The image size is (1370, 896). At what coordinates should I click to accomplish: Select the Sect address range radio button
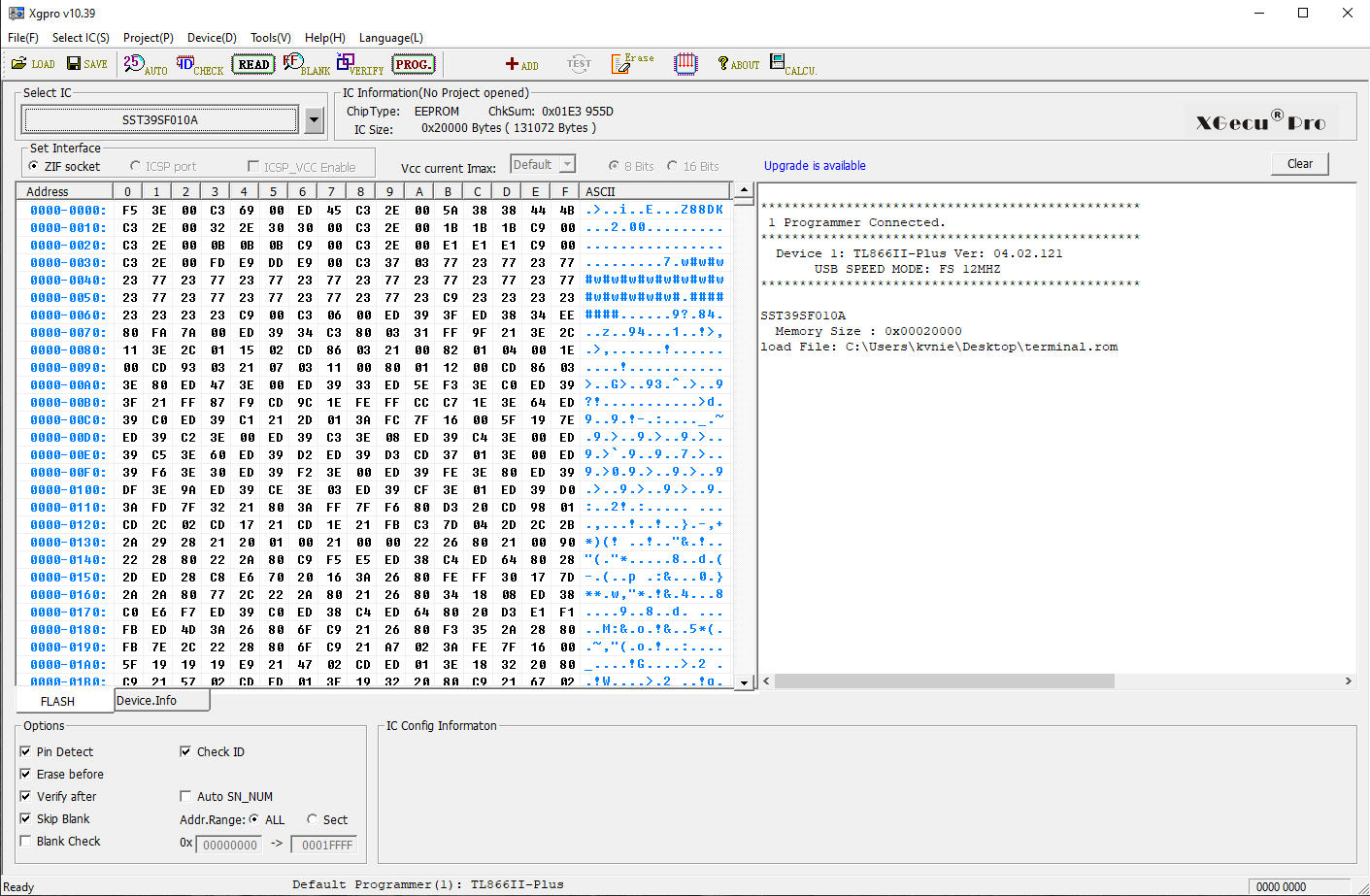[313, 819]
